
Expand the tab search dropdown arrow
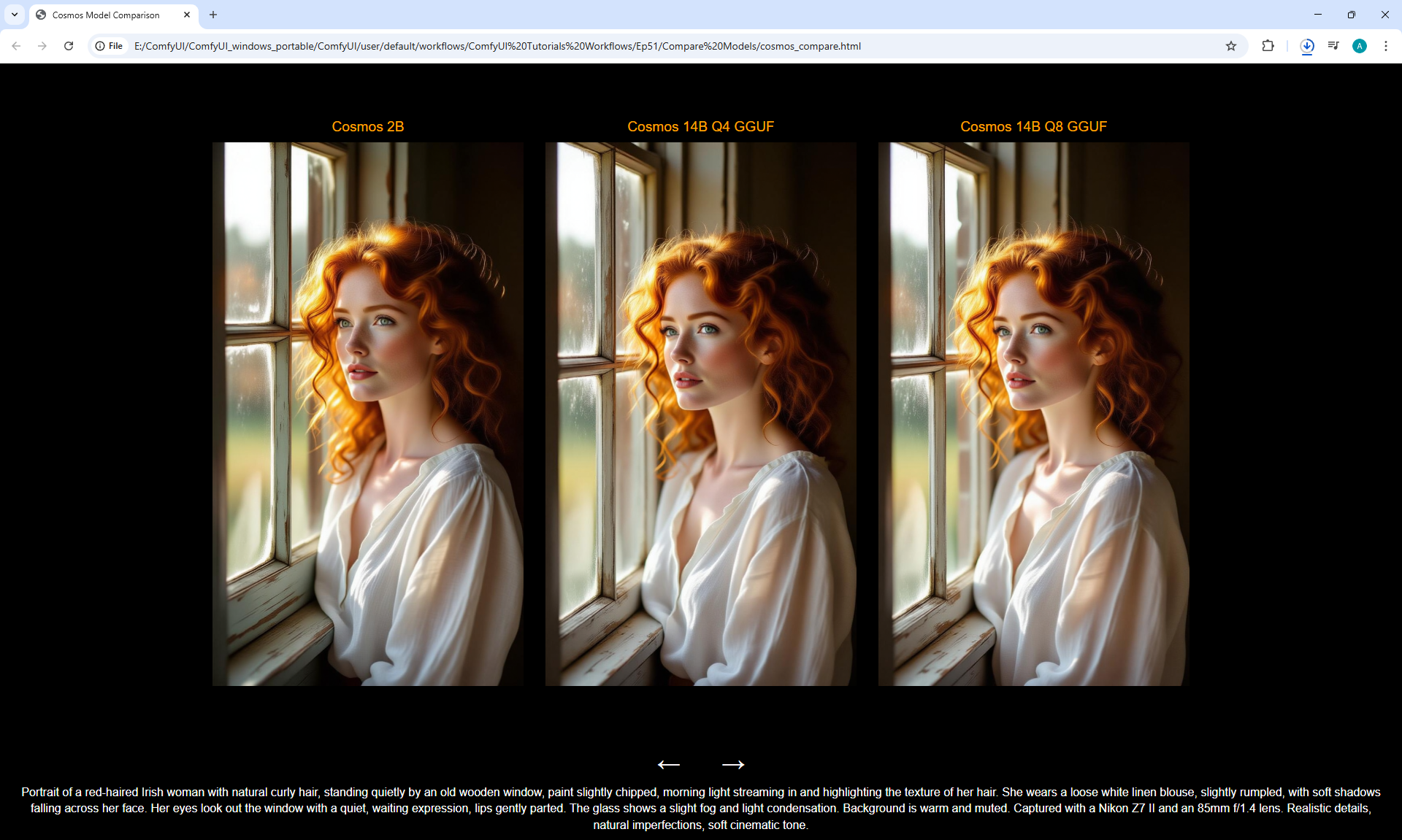(15, 15)
